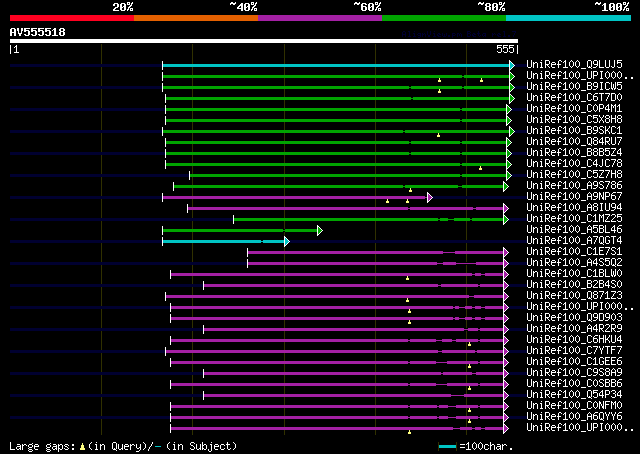Click the purple arrowhead ending the UniRef100_A9NP67 alignment
The width and height of the screenshot is (640, 454).
point(429,198)
